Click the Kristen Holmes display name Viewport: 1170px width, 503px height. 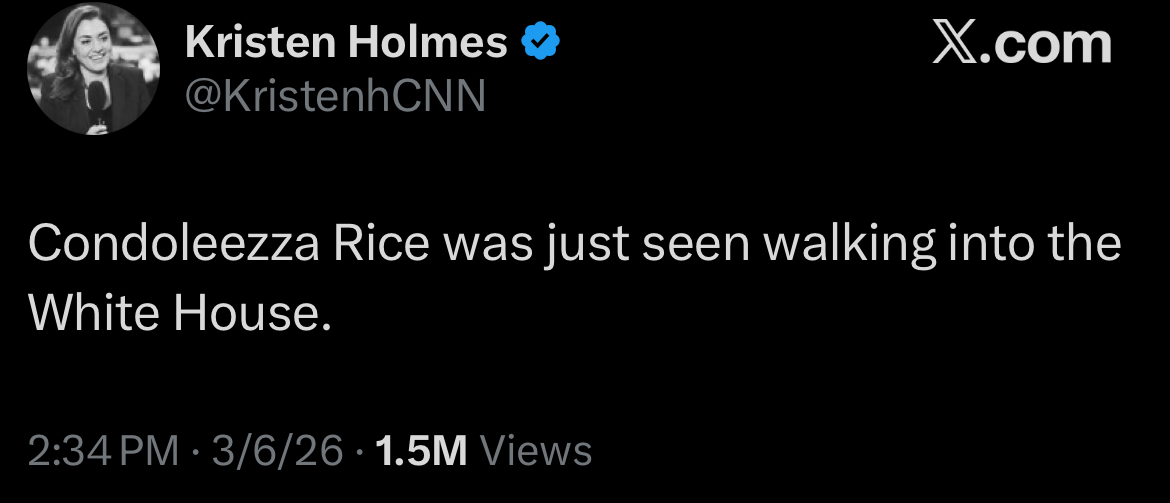point(346,43)
